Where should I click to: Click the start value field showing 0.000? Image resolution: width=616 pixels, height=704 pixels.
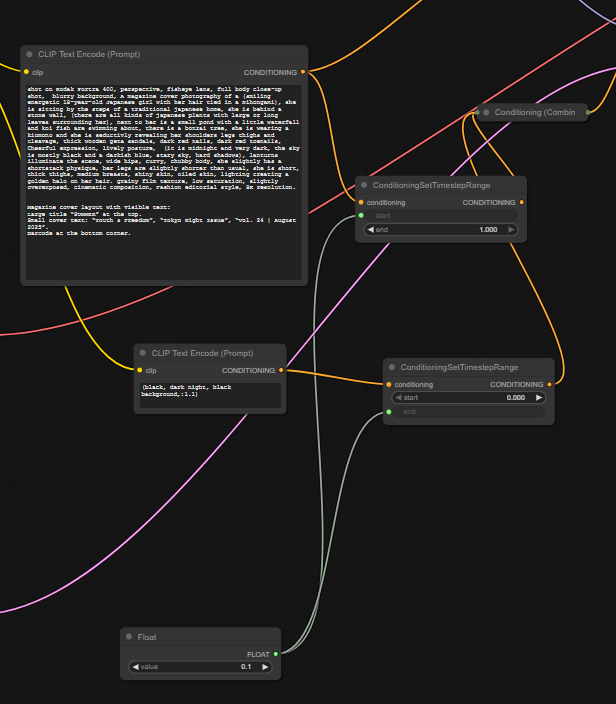[469, 397]
